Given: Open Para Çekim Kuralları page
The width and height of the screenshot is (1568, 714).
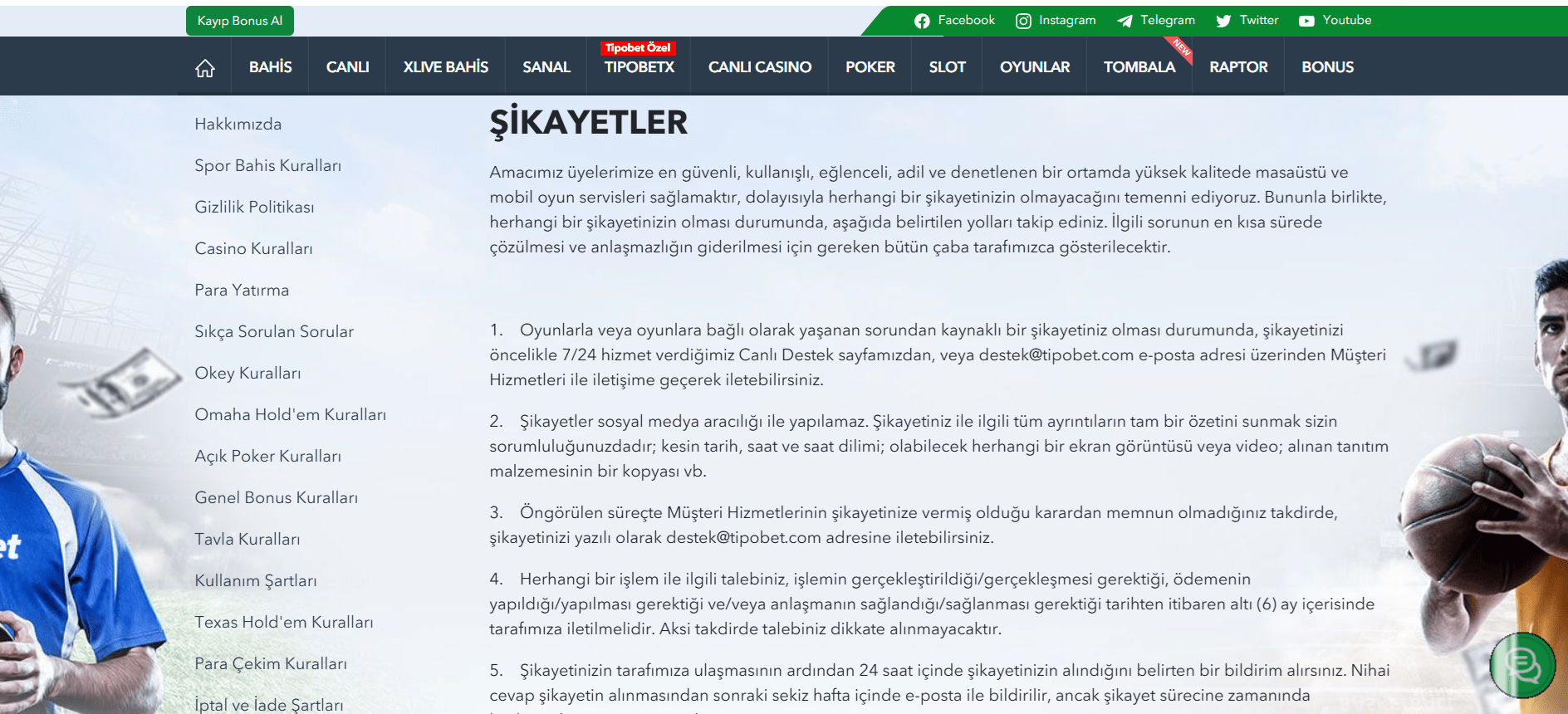Looking at the screenshot, I should 271,664.
